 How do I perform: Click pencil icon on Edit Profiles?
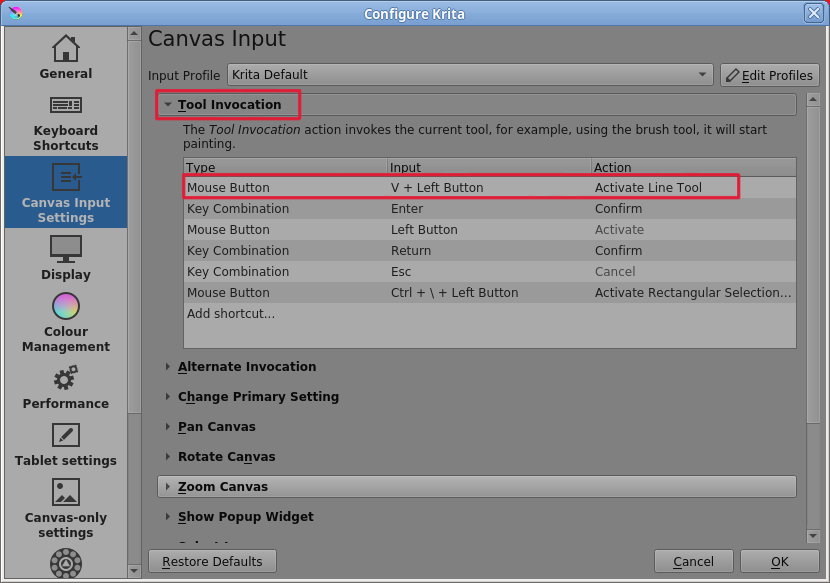733,76
